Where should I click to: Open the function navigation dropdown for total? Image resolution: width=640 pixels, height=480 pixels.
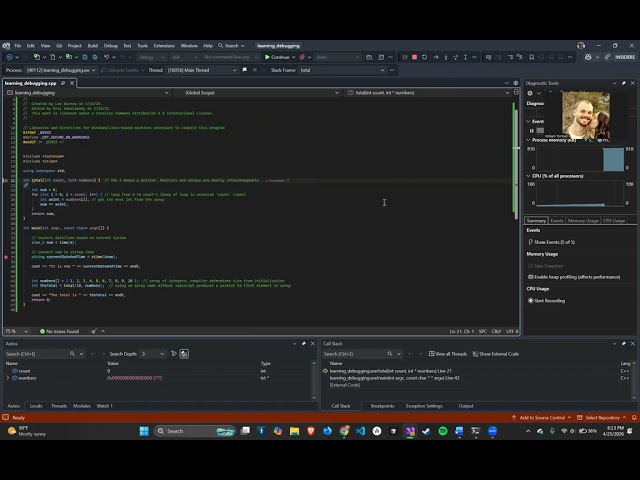[429, 93]
